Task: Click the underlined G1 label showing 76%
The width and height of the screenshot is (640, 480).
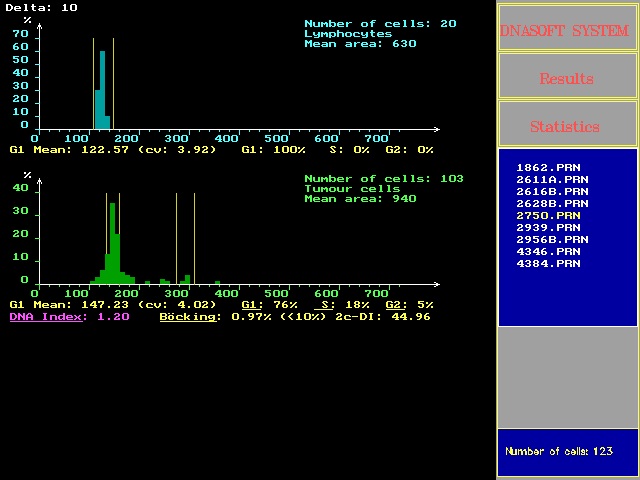Action: tap(252, 304)
